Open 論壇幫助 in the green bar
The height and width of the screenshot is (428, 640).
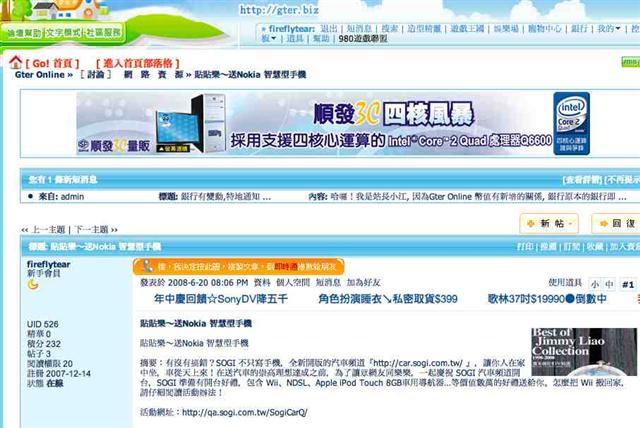(x=24, y=33)
